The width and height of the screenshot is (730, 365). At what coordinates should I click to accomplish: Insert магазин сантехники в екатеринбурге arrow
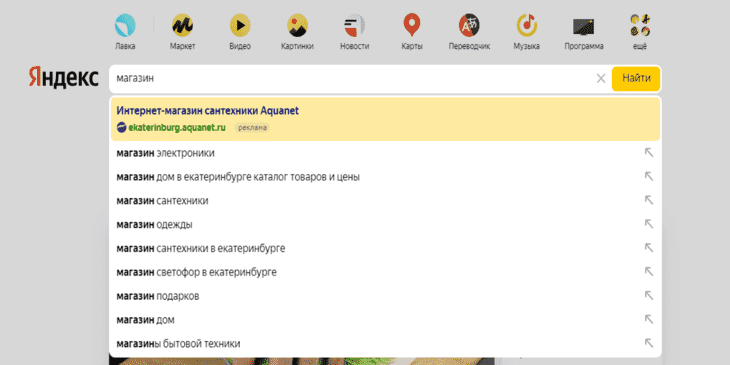point(649,248)
